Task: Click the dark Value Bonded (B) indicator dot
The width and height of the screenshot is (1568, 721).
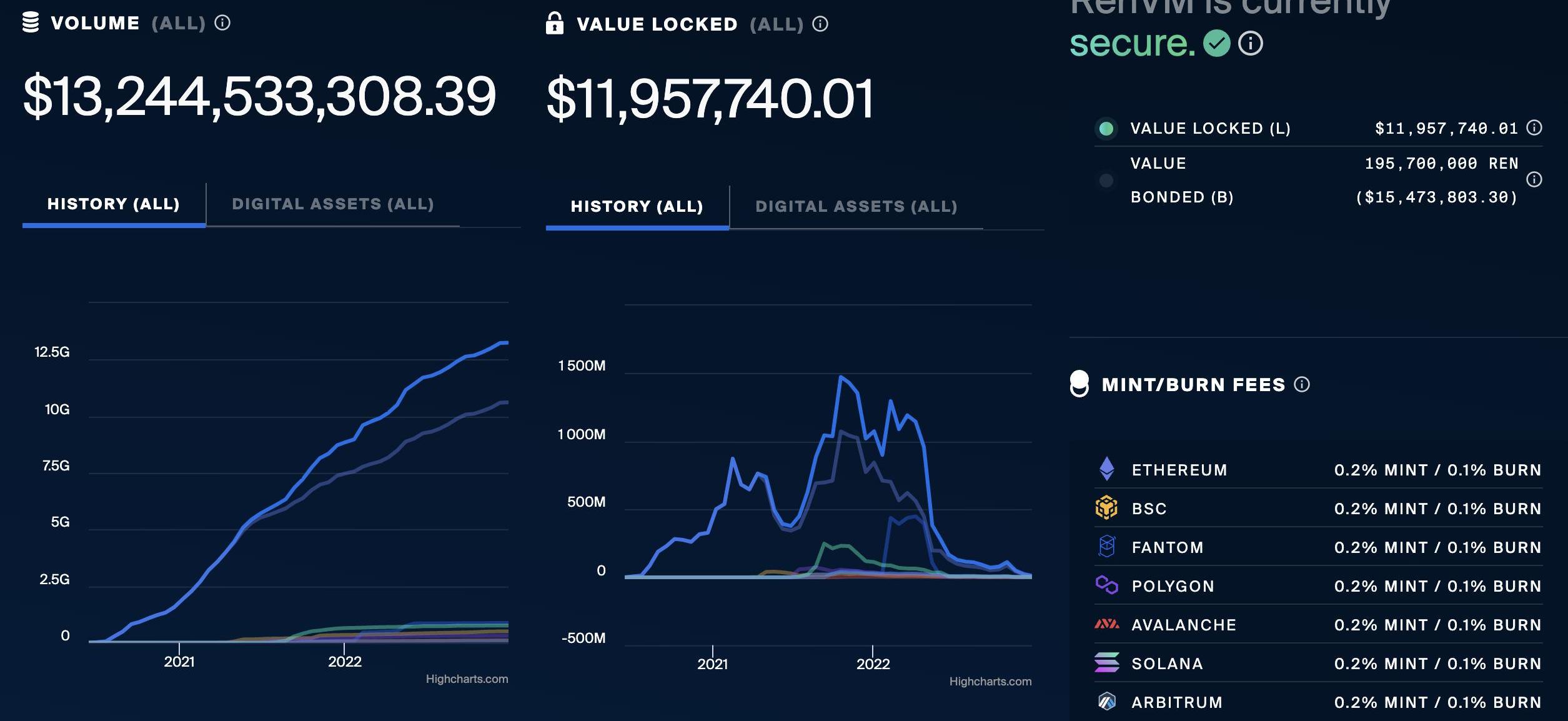Action: 1106,181
